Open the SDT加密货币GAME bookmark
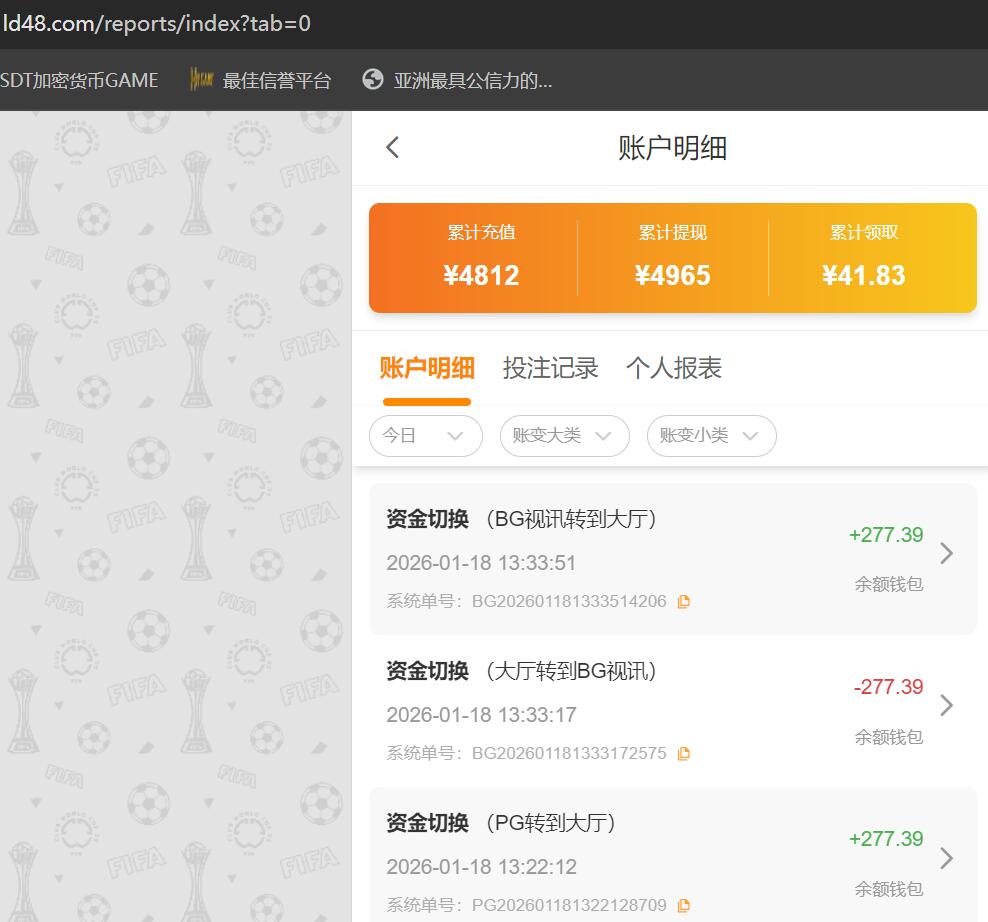 (x=80, y=80)
